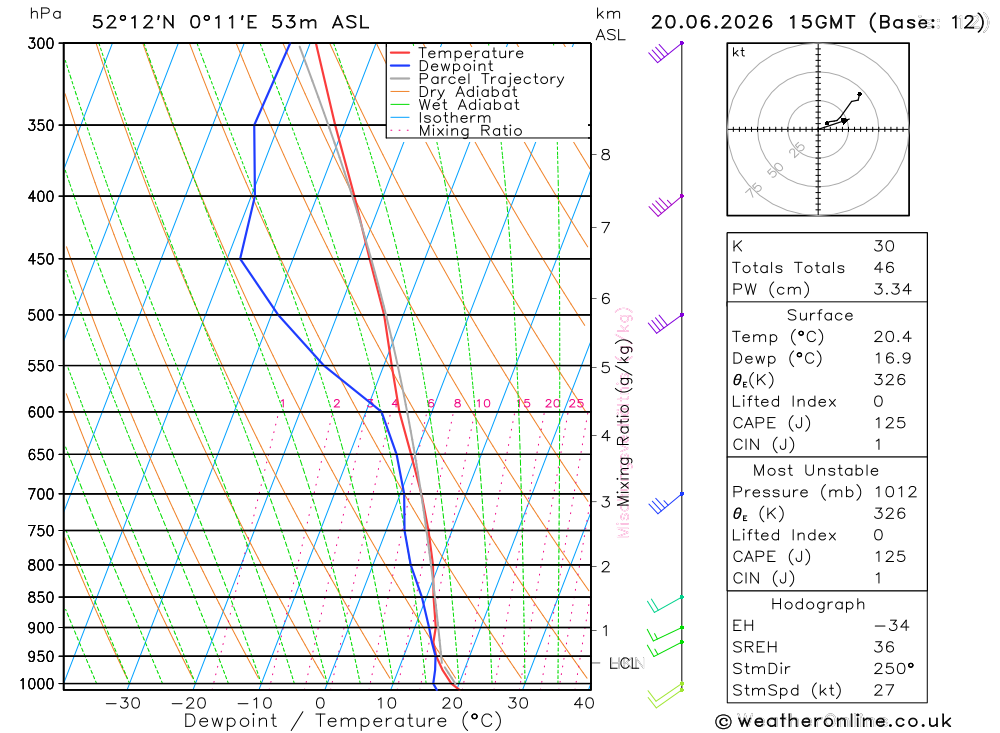Click the surface Temp value 20.4

coord(892,337)
